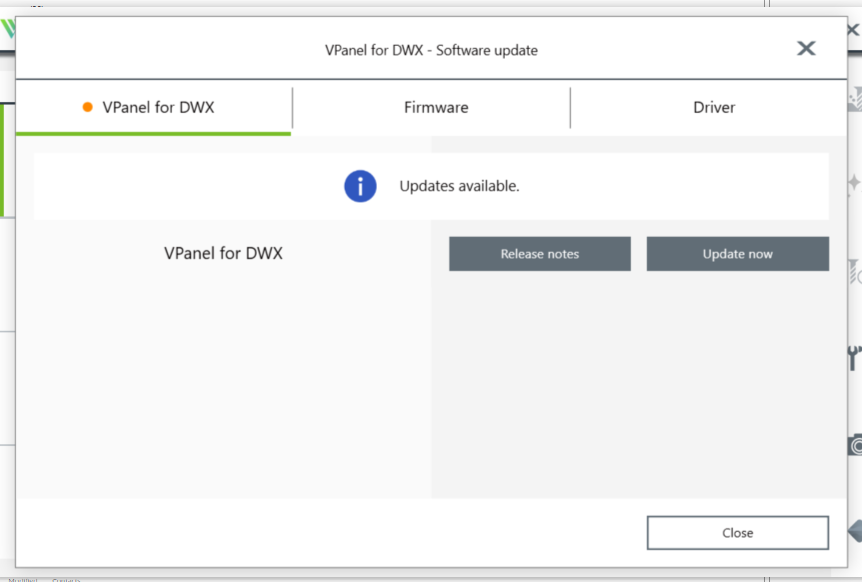Click the 'VPanel for DWX' product label

223,253
